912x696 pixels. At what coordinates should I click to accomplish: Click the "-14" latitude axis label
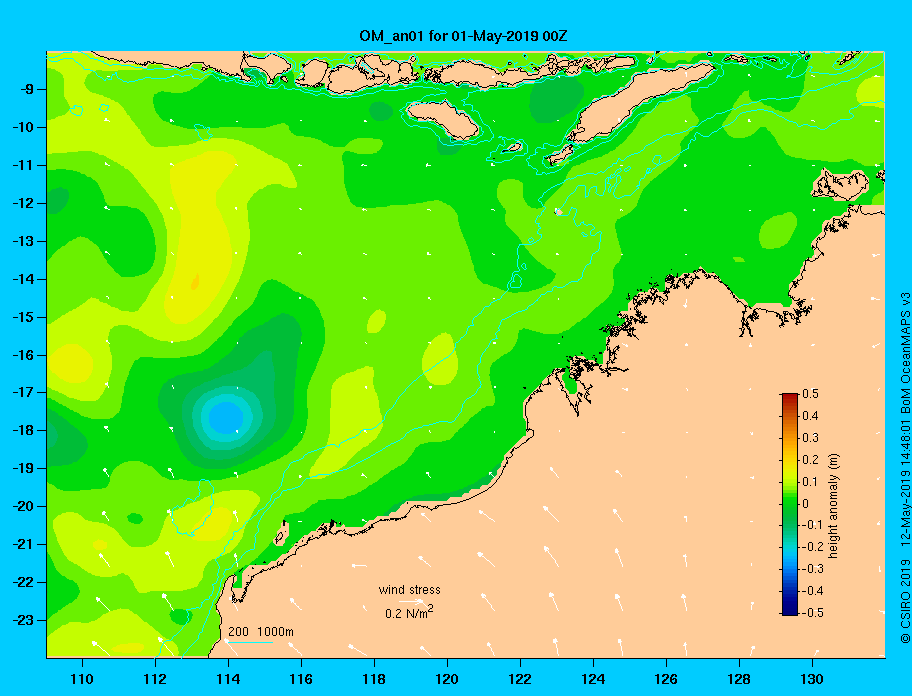point(24,279)
